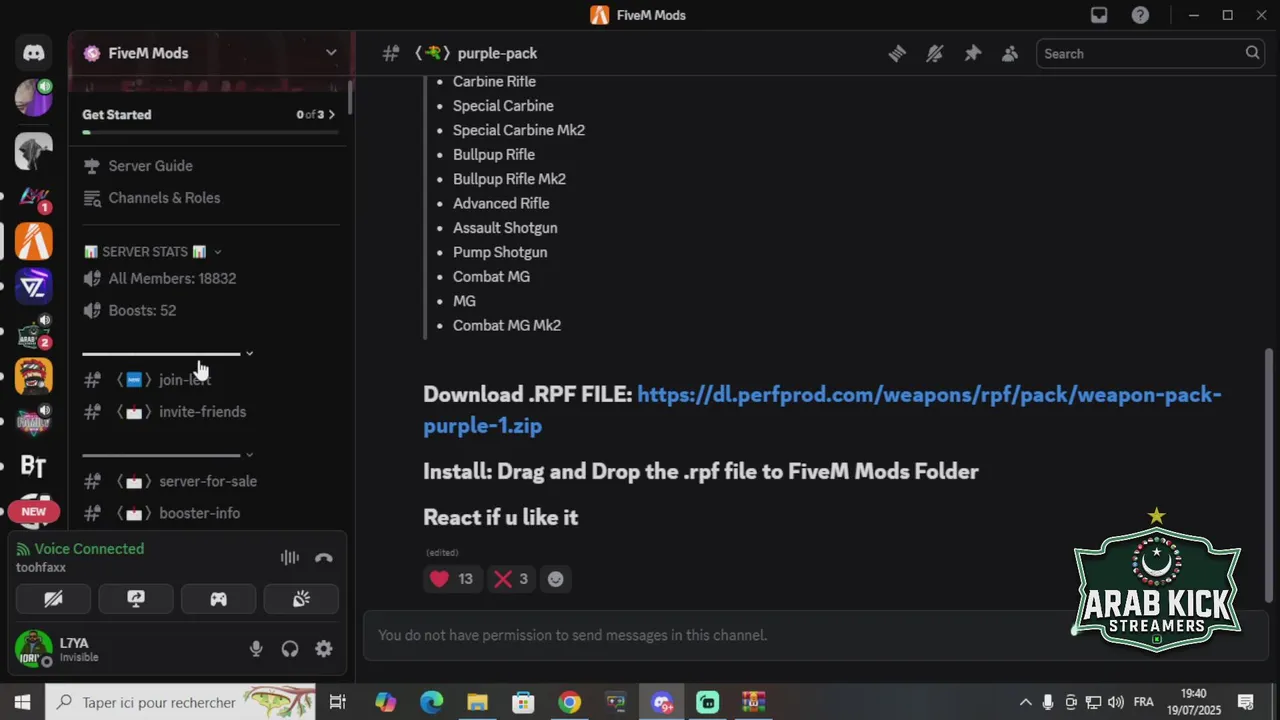
Task: Open Microsoft Store from taskbar
Action: click(x=523, y=702)
